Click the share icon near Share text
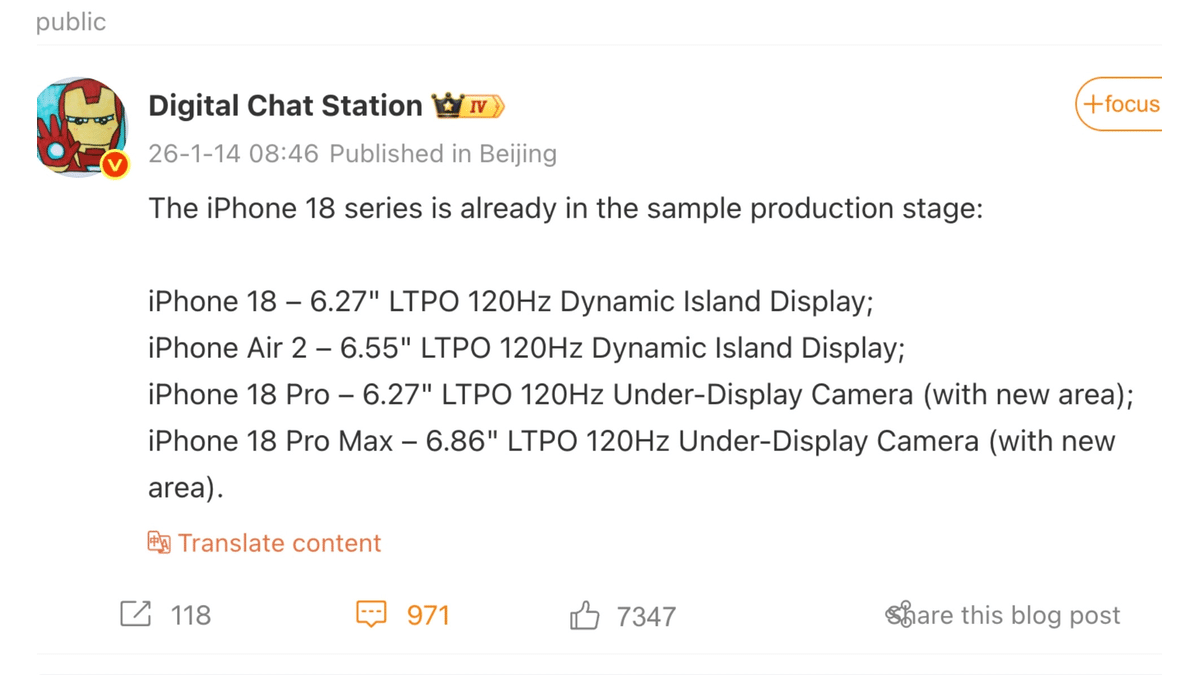1200x675 pixels. (900, 614)
